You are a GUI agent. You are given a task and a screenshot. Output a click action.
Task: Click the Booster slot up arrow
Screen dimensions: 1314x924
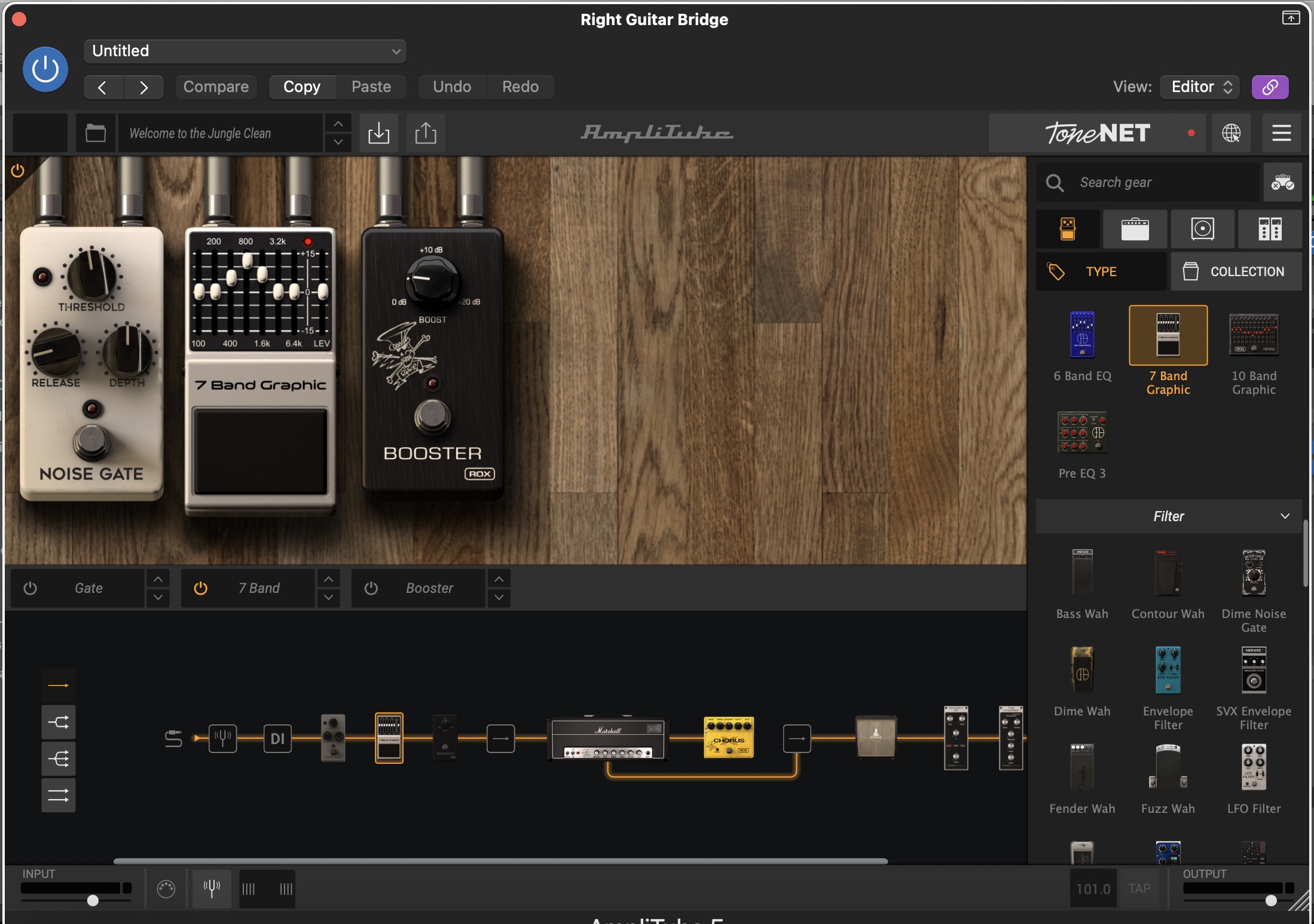(499, 579)
